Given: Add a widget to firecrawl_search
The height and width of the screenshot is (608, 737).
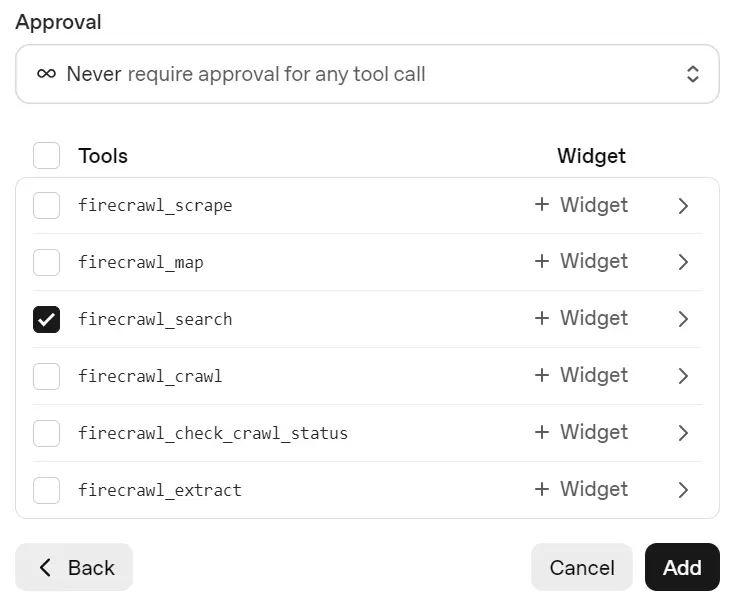Looking at the screenshot, I should pyautogui.click(x=581, y=319).
